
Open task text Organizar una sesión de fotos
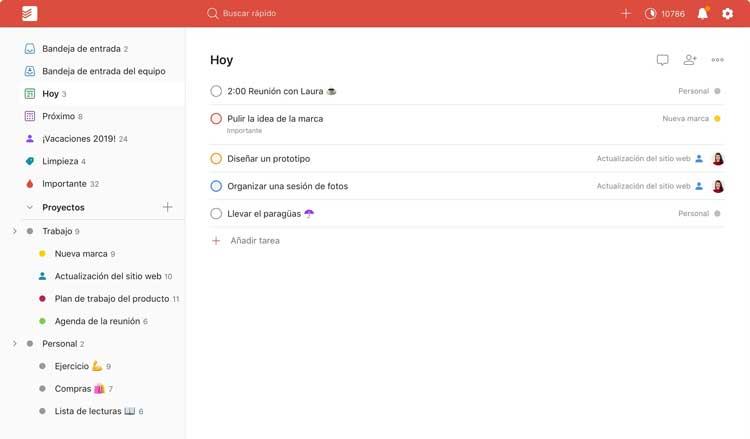[287, 186]
